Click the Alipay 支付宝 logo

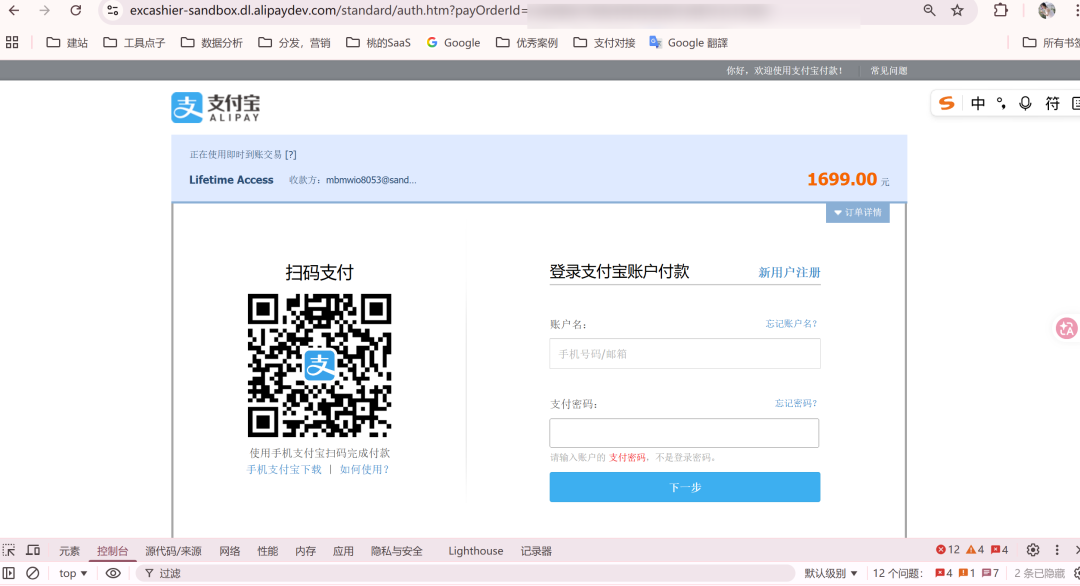(x=213, y=106)
